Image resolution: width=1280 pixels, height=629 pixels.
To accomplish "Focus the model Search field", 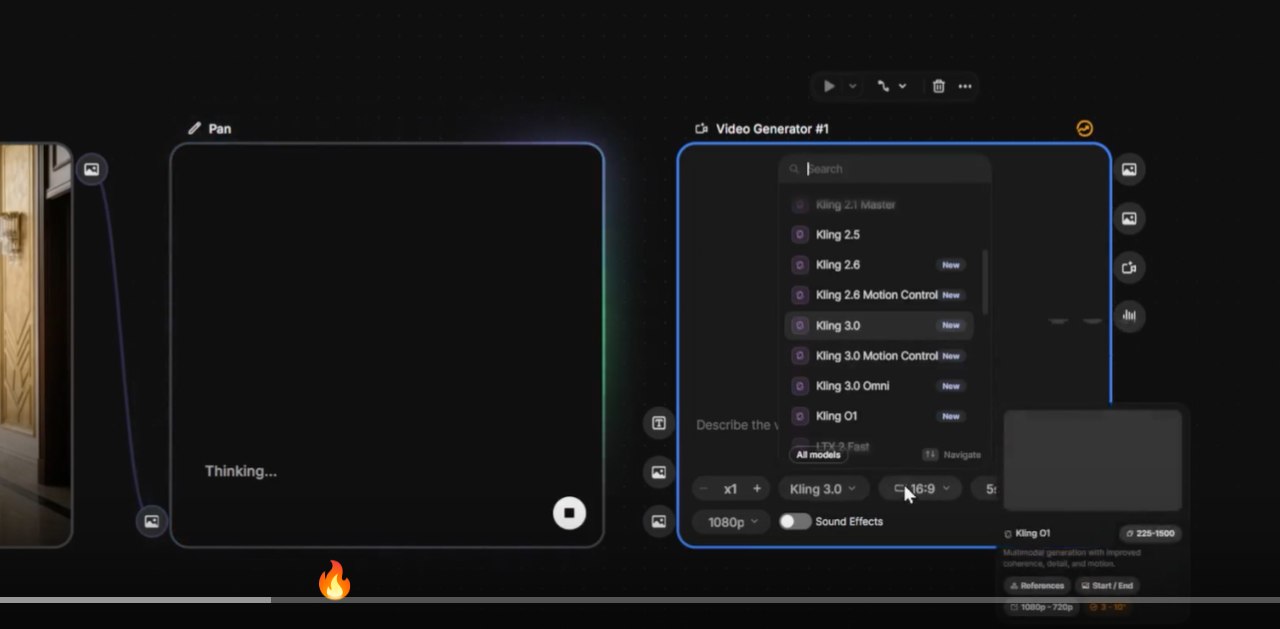I will click(890, 169).
